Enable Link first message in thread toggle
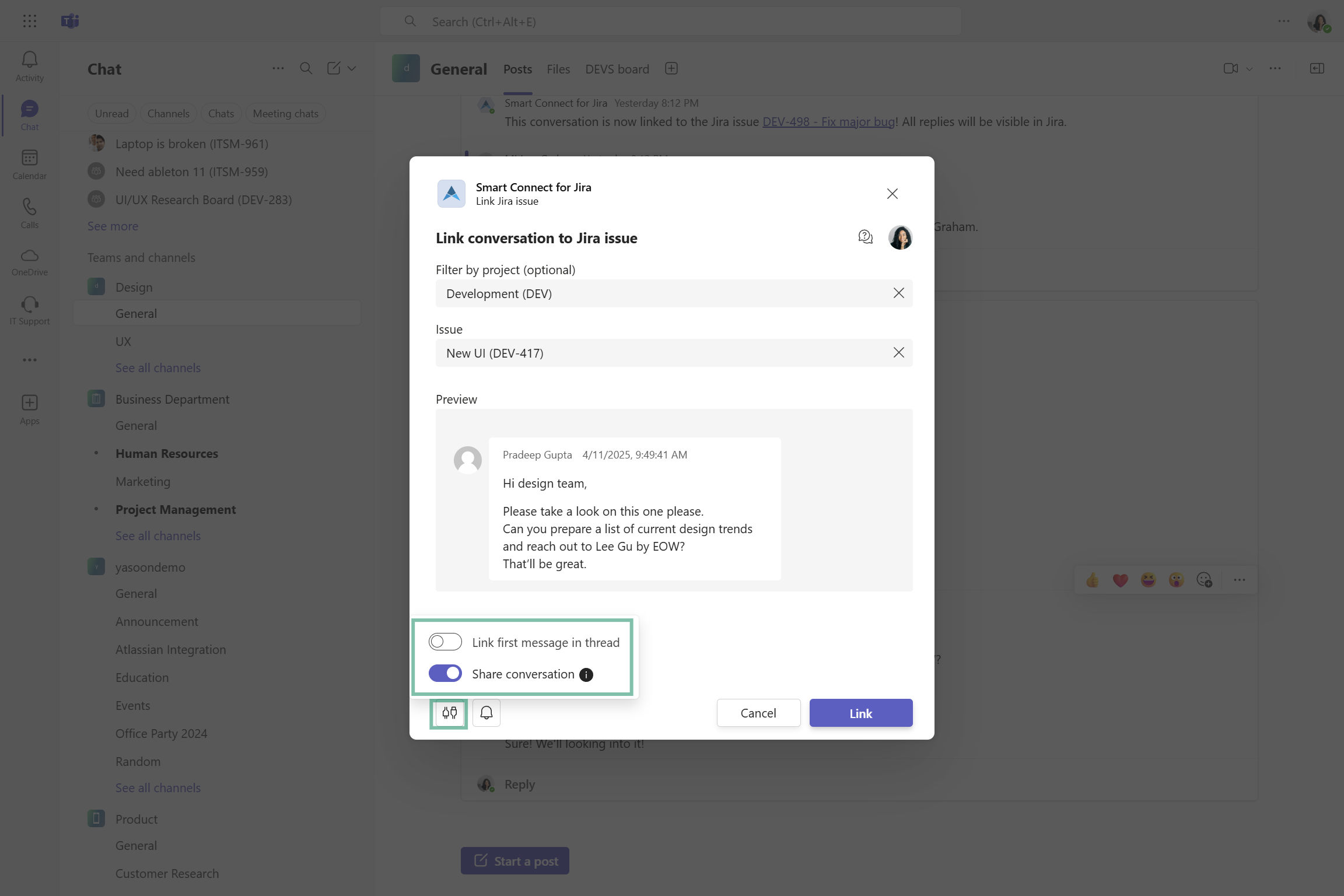 point(445,642)
